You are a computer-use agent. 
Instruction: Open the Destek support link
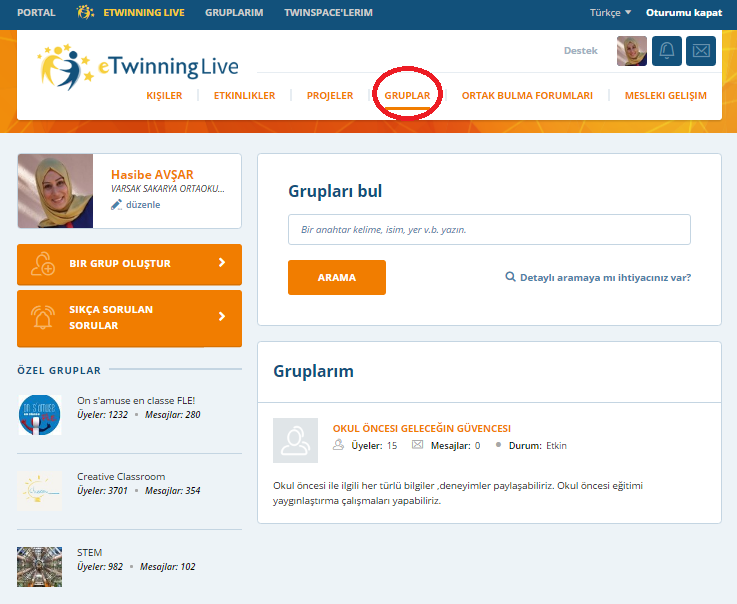580,51
